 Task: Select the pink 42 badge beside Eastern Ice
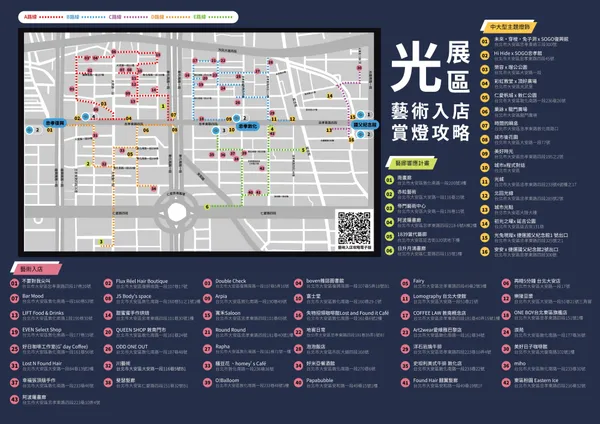506,383
